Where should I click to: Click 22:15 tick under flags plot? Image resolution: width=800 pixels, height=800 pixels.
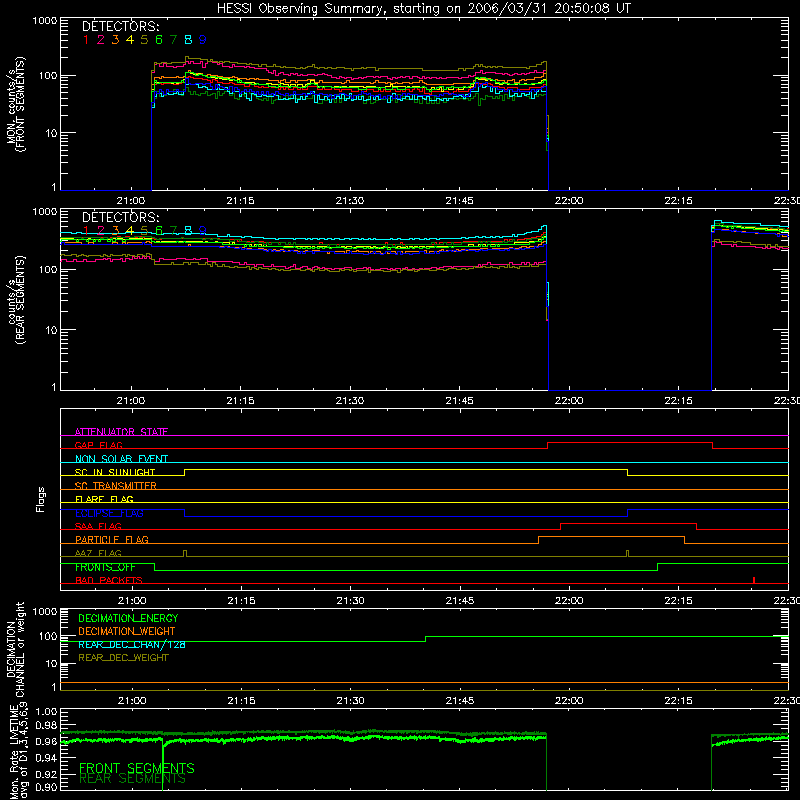679,601
